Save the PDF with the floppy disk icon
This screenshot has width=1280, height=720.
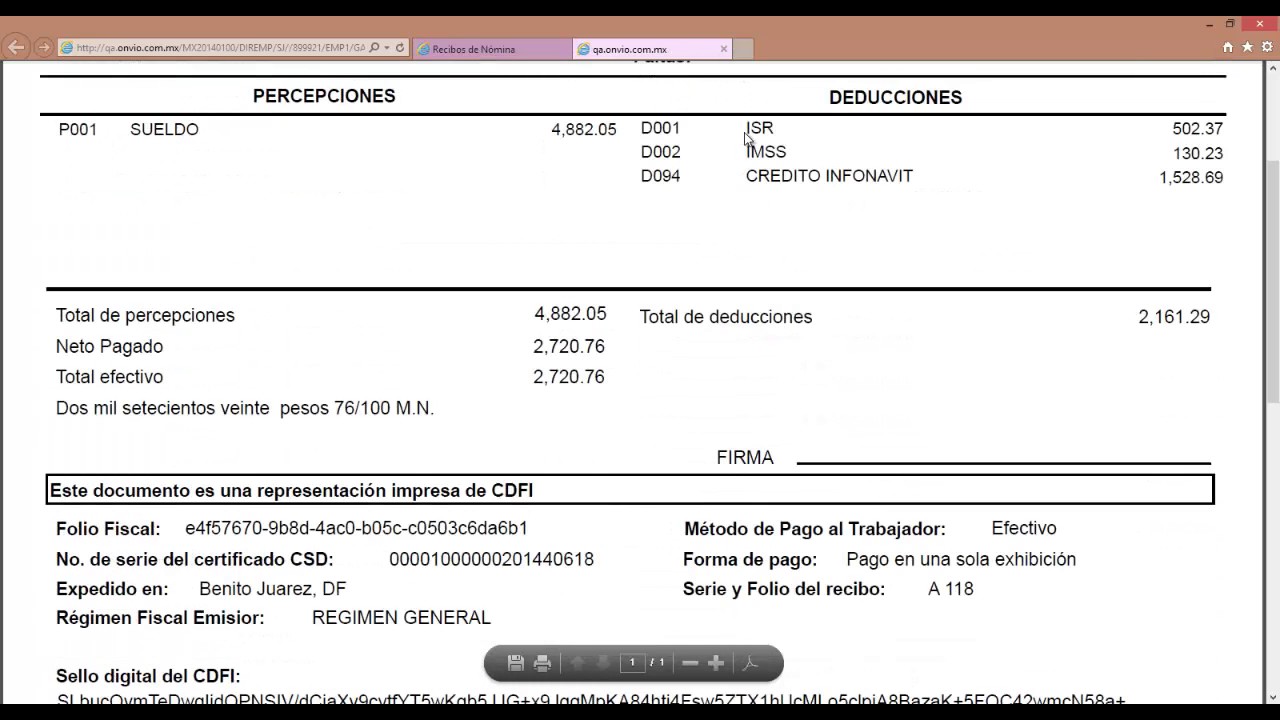pos(516,663)
